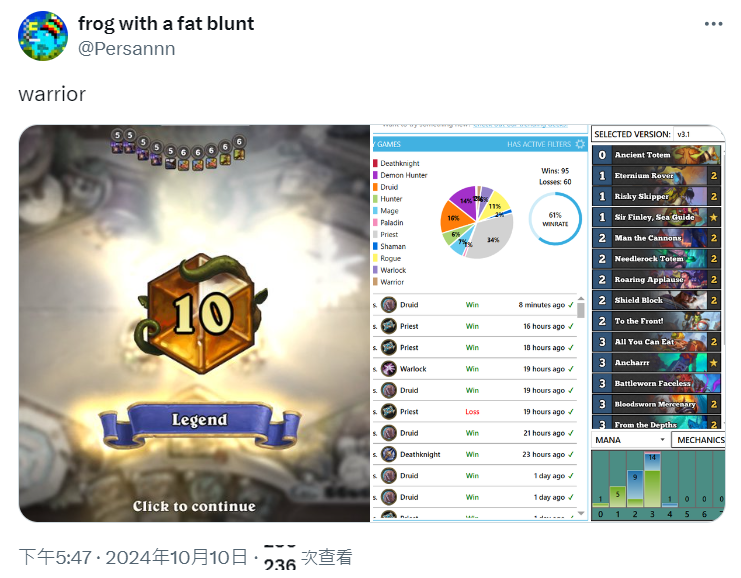This screenshot has width=741, height=578.
Task: Open the active filters gear icon
Action: [x=580, y=144]
